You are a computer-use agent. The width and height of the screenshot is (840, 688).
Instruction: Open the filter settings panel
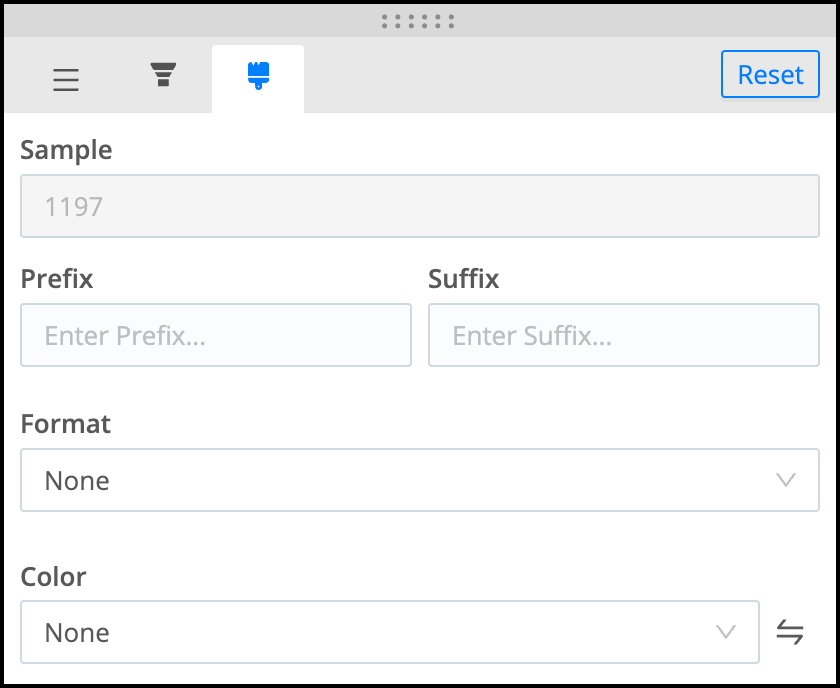tap(162, 75)
